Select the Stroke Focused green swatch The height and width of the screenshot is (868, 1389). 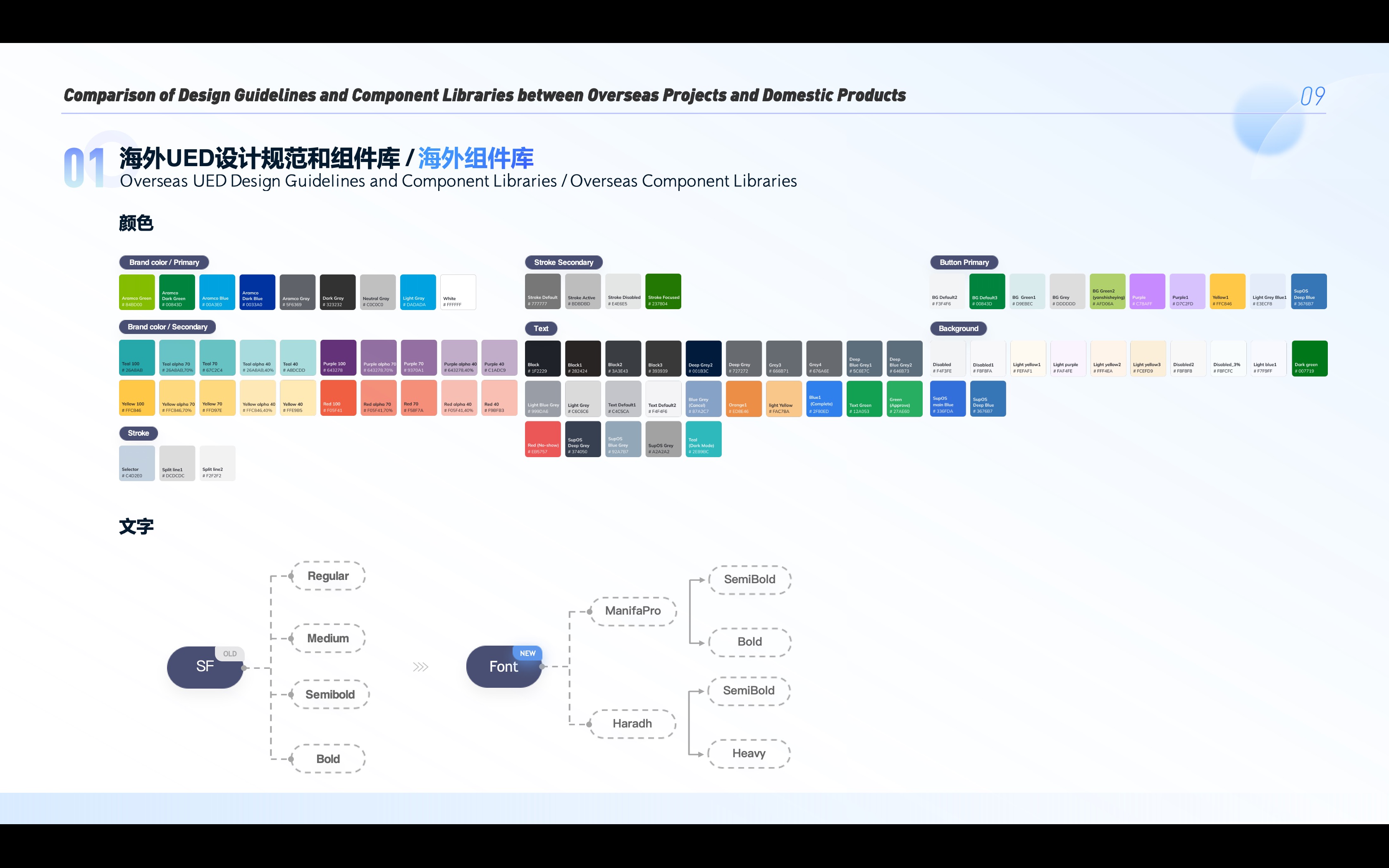[x=663, y=292]
